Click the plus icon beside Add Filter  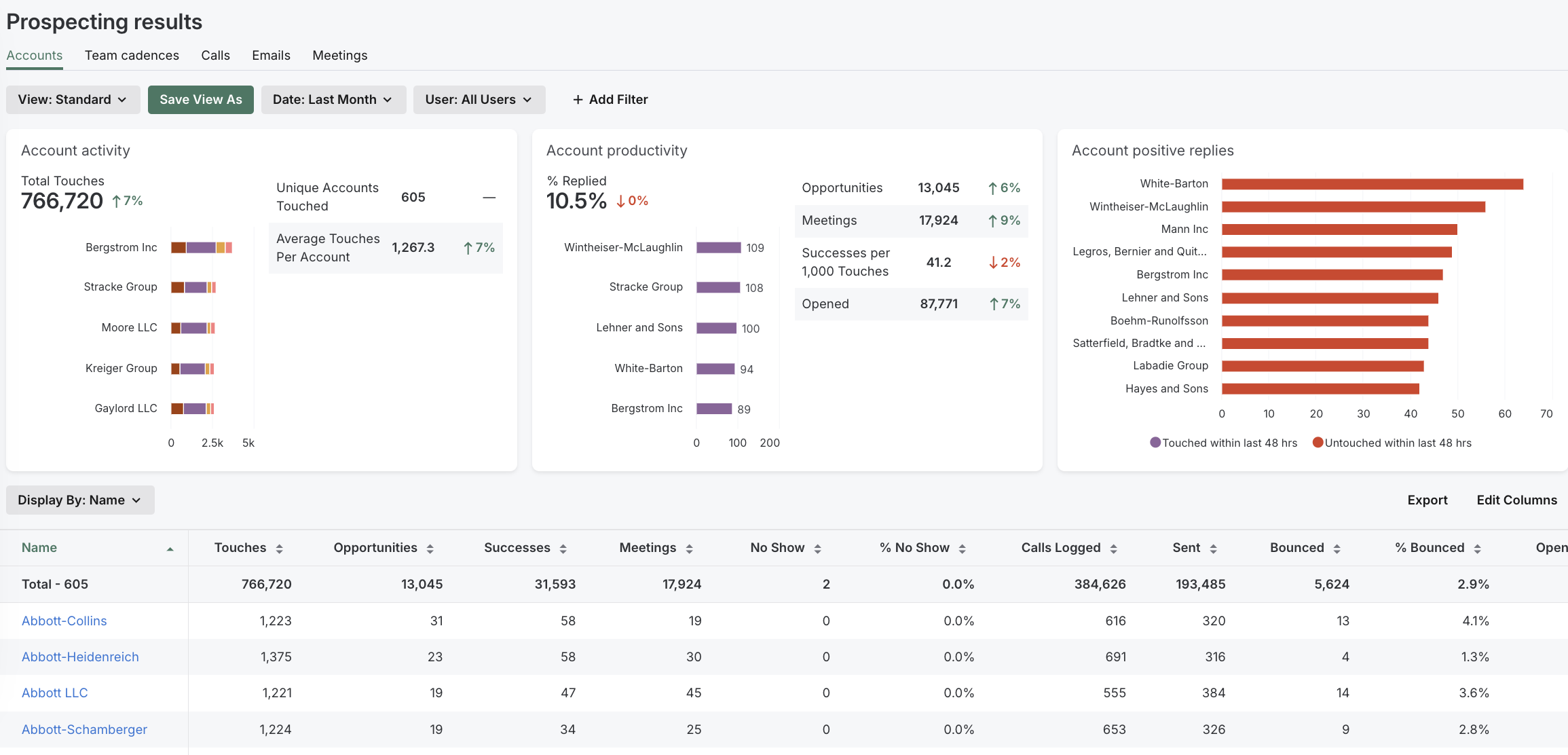click(x=577, y=99)
